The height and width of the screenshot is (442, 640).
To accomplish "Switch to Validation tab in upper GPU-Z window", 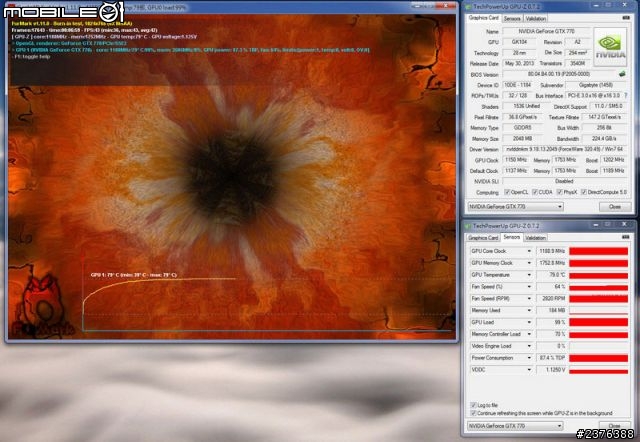I will (535, 18).
